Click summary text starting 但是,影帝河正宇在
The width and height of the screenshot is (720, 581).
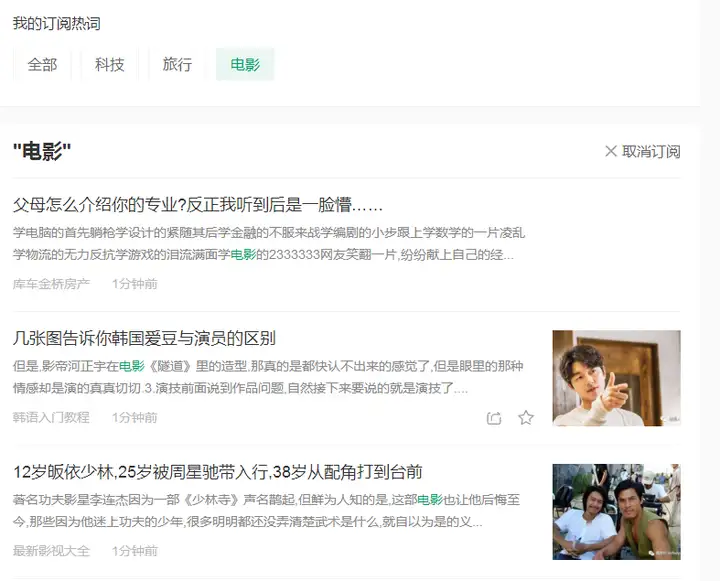[268, 378]
